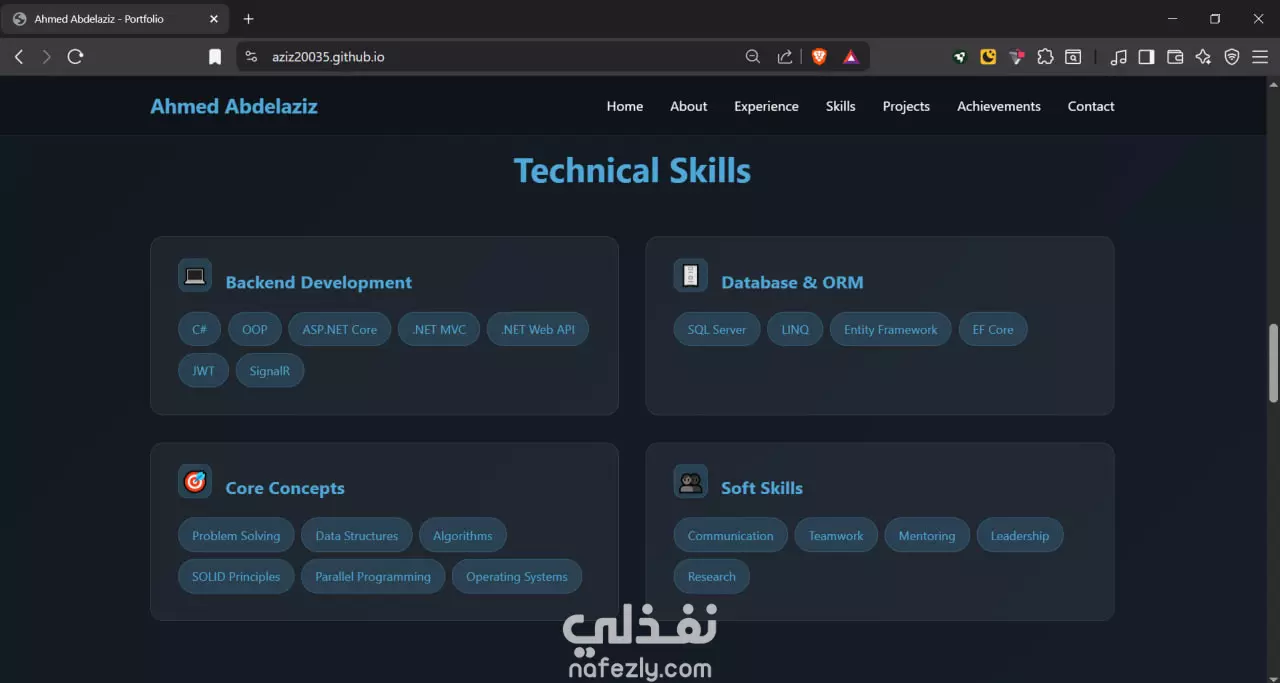Screen dimensions: 1280x683
Task: Click the .NET MVC tag
Action: [x=439, y=329]
